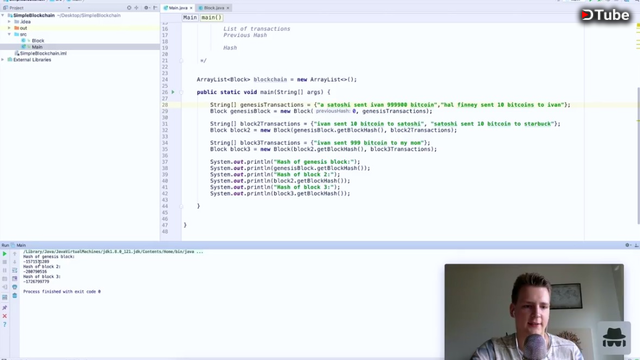Close the Run tab with red X
The image size is (640, 360).
coord(5,316)
